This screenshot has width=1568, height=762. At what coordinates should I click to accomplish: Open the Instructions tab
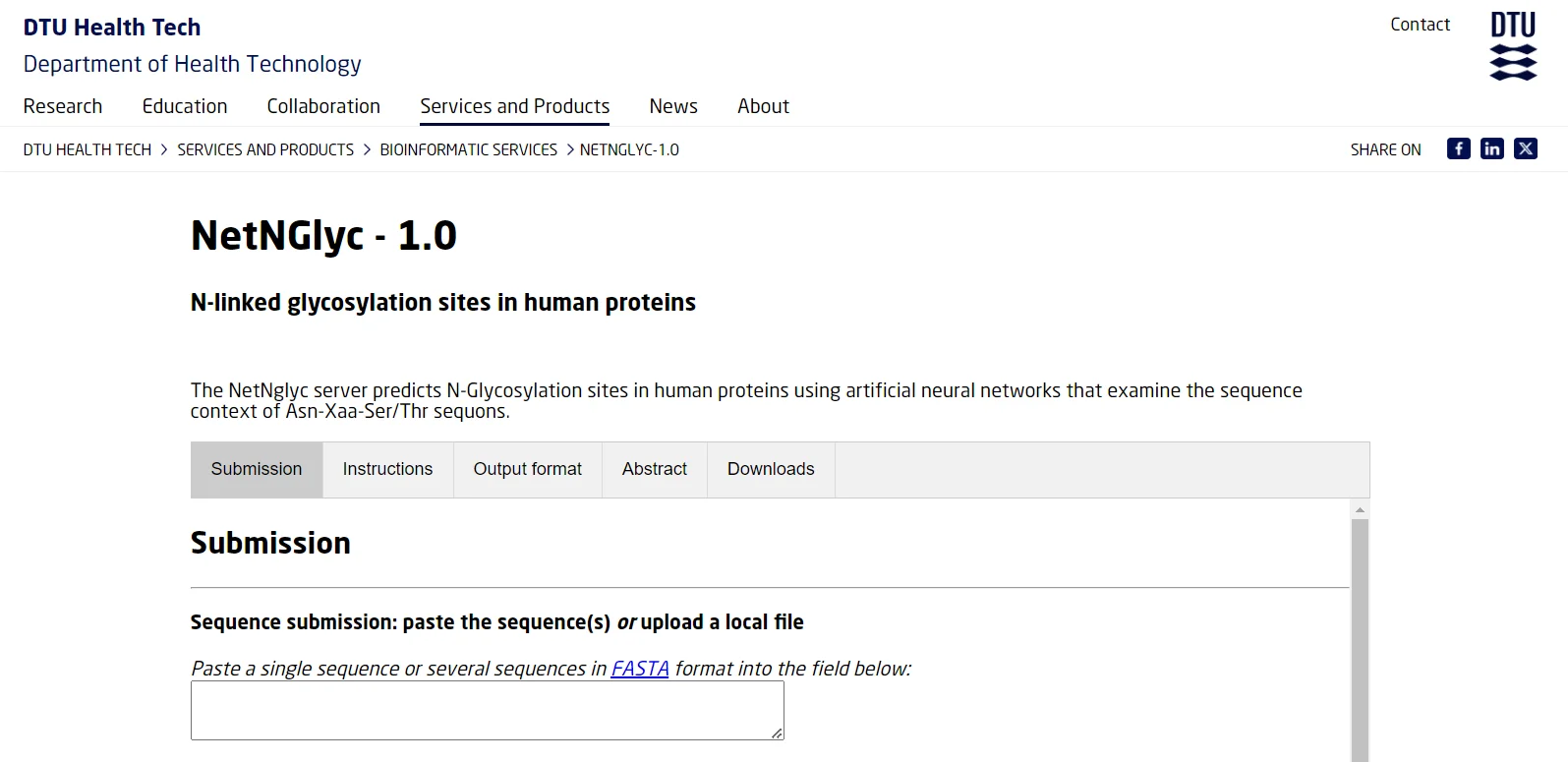[387, 469]
